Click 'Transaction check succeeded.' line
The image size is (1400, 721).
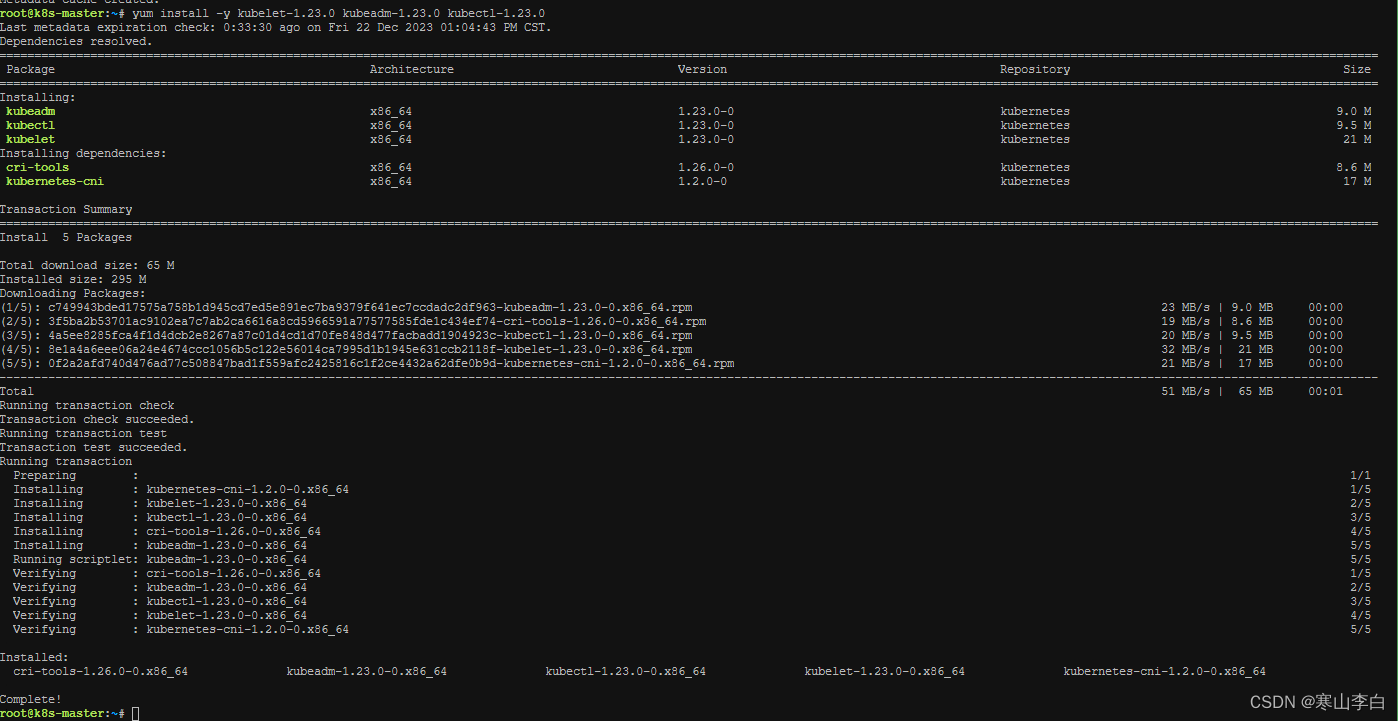click(x=97, y=420)
